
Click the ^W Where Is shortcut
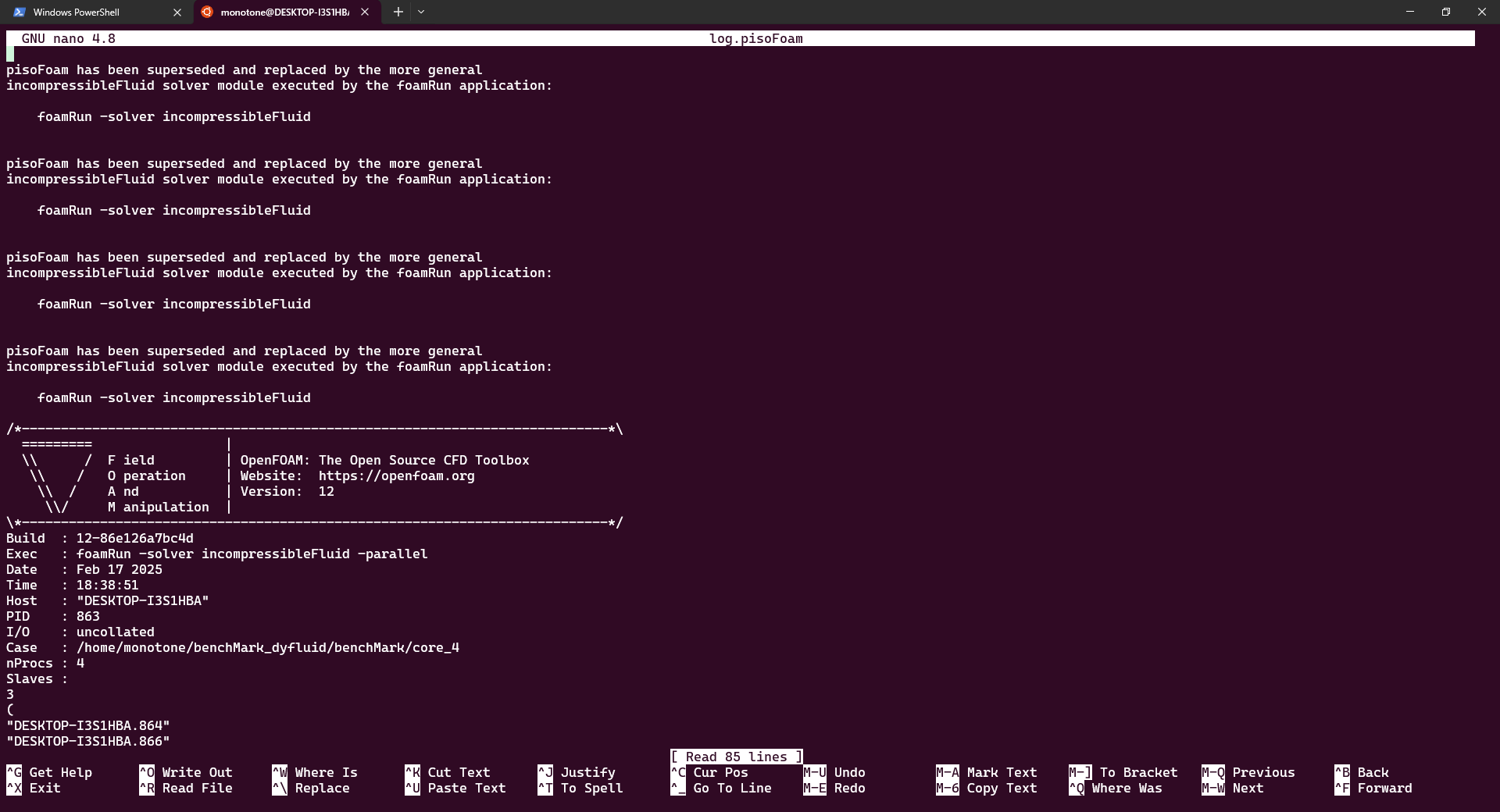tap(315, 772)
